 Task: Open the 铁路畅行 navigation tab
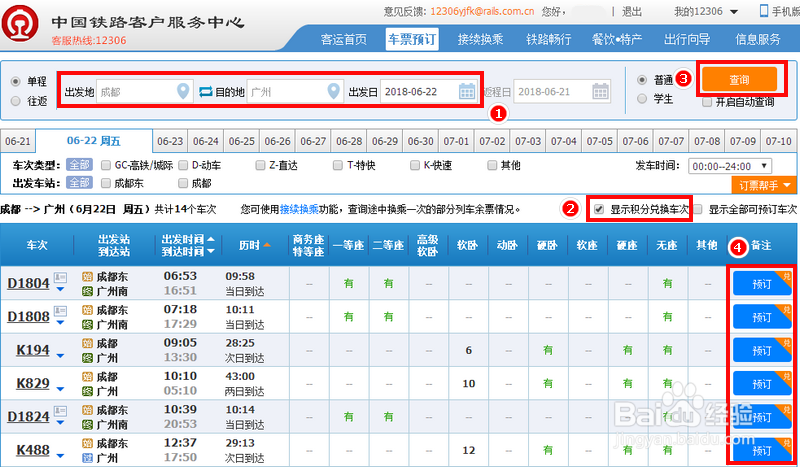coord(549,39)
